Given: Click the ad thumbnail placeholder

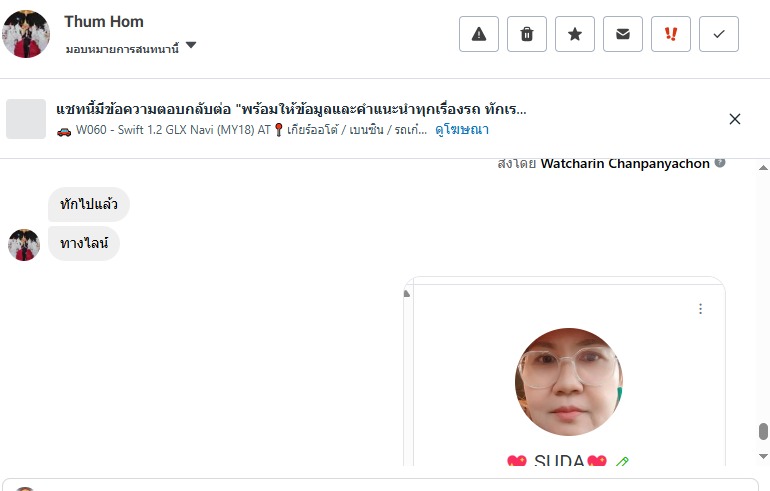Looking at the screenshot, I should pyautogui.click(x=26, y=119).
